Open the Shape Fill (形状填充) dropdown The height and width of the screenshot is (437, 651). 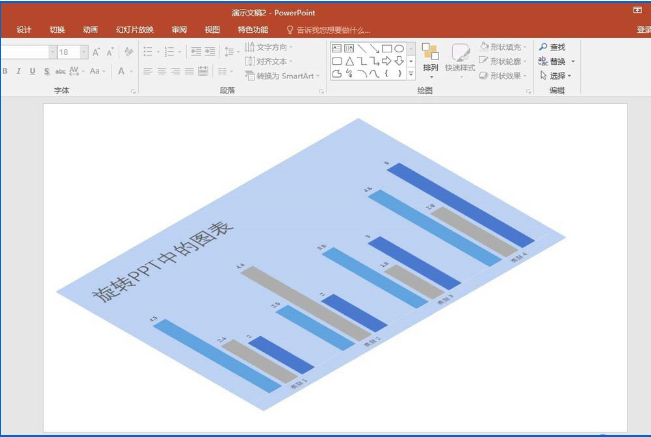pos(503,47)
